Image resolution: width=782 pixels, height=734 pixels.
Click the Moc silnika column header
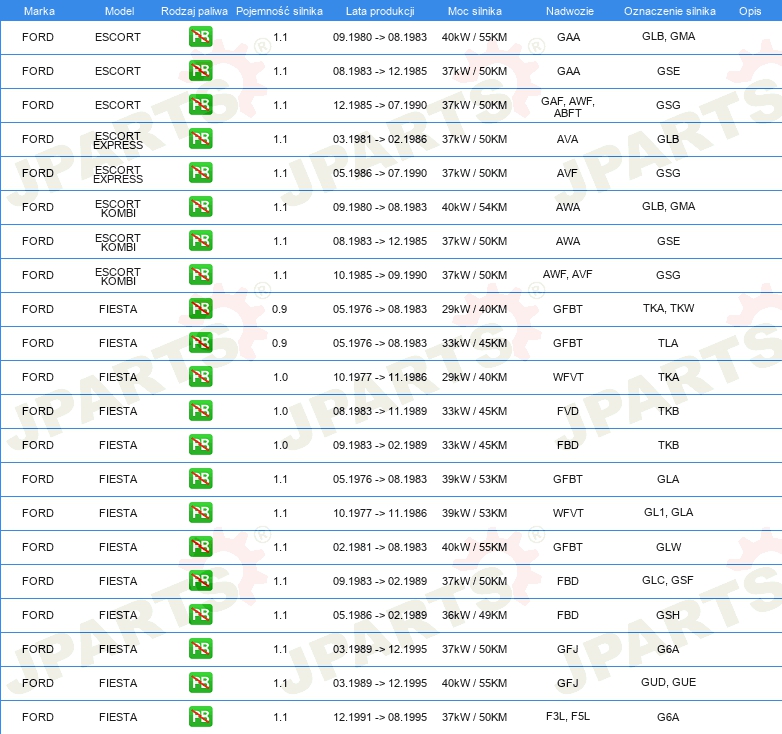(474, 11)
